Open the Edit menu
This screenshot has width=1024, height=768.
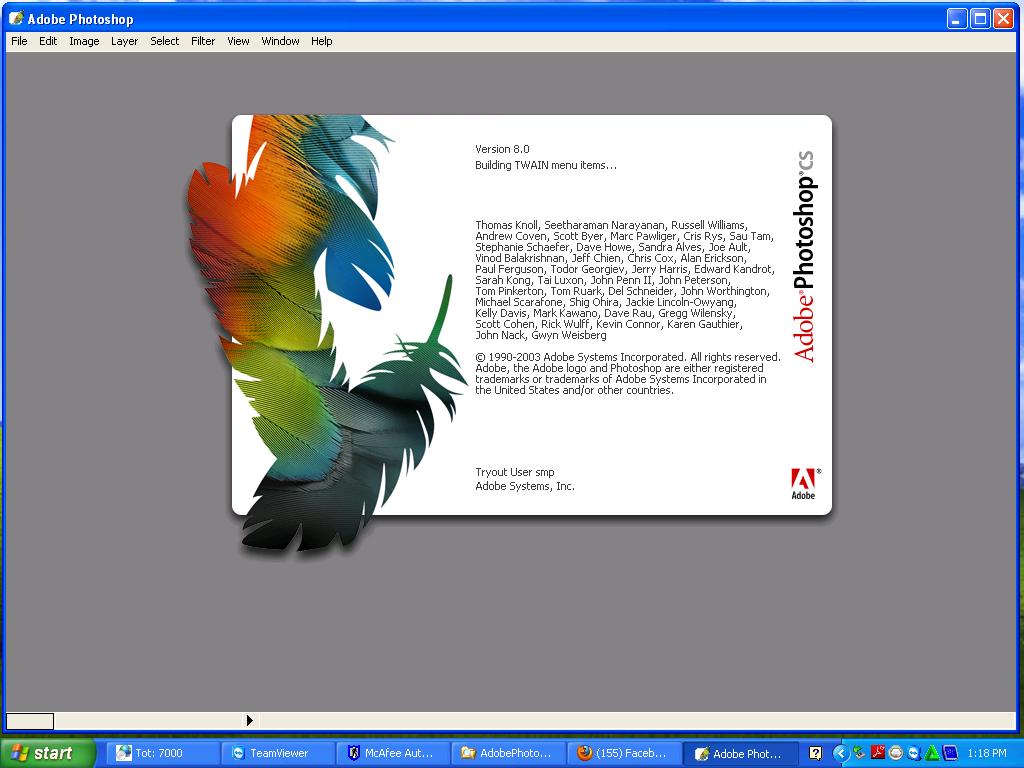click(x=48, y=41)
